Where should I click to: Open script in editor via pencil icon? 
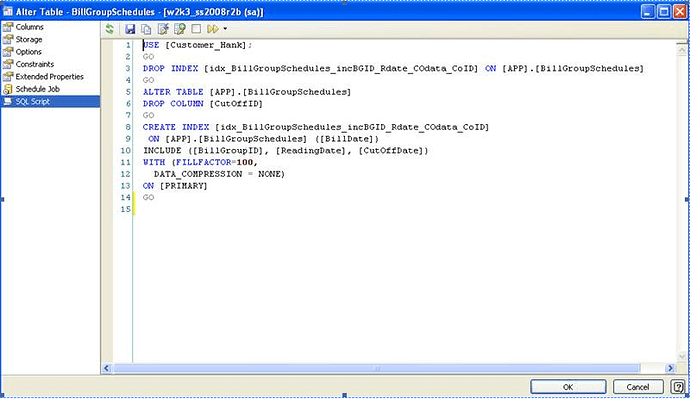pos(163,29)
